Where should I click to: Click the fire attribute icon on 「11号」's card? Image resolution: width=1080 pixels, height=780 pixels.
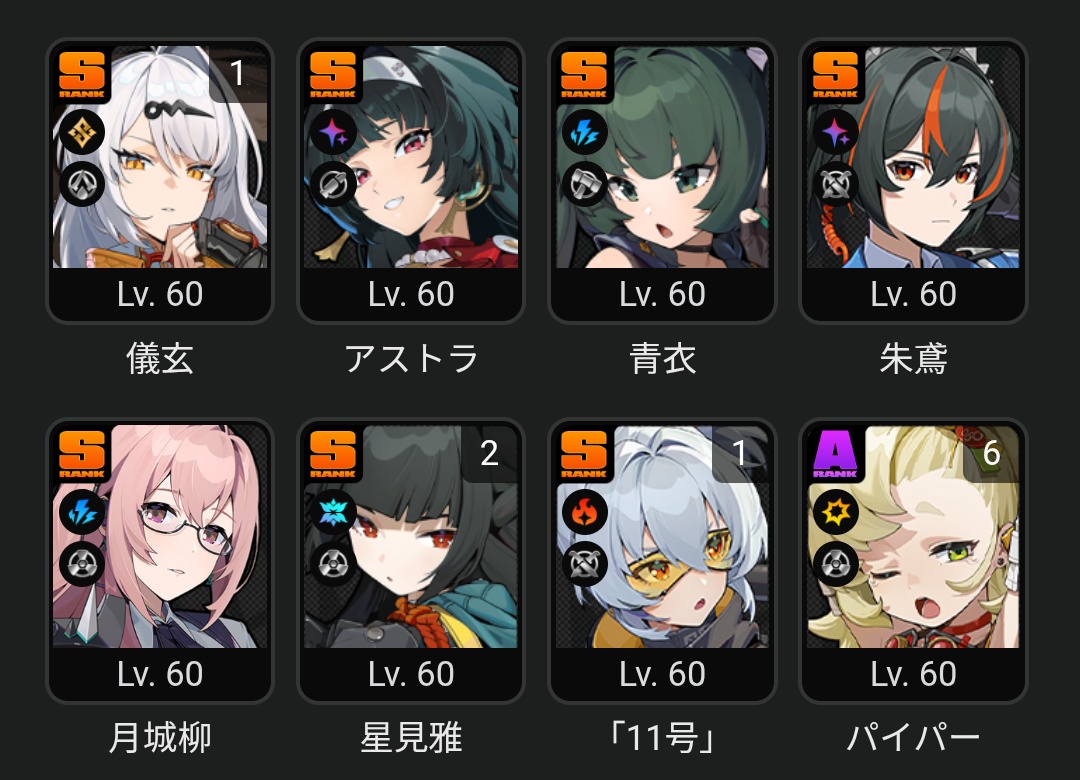pos(585,512)
